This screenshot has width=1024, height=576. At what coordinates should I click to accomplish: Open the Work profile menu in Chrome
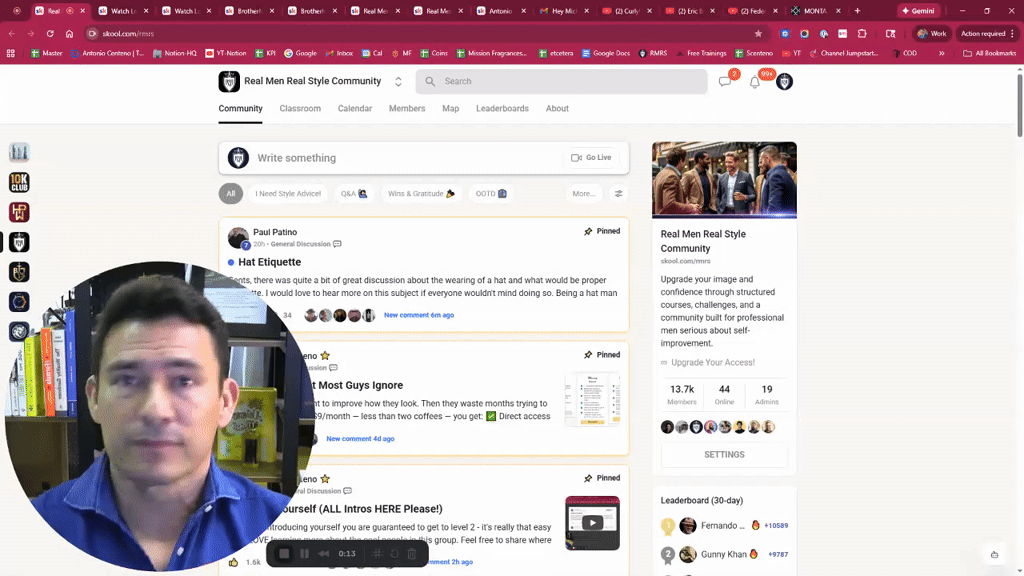click(x=931, y=33)
